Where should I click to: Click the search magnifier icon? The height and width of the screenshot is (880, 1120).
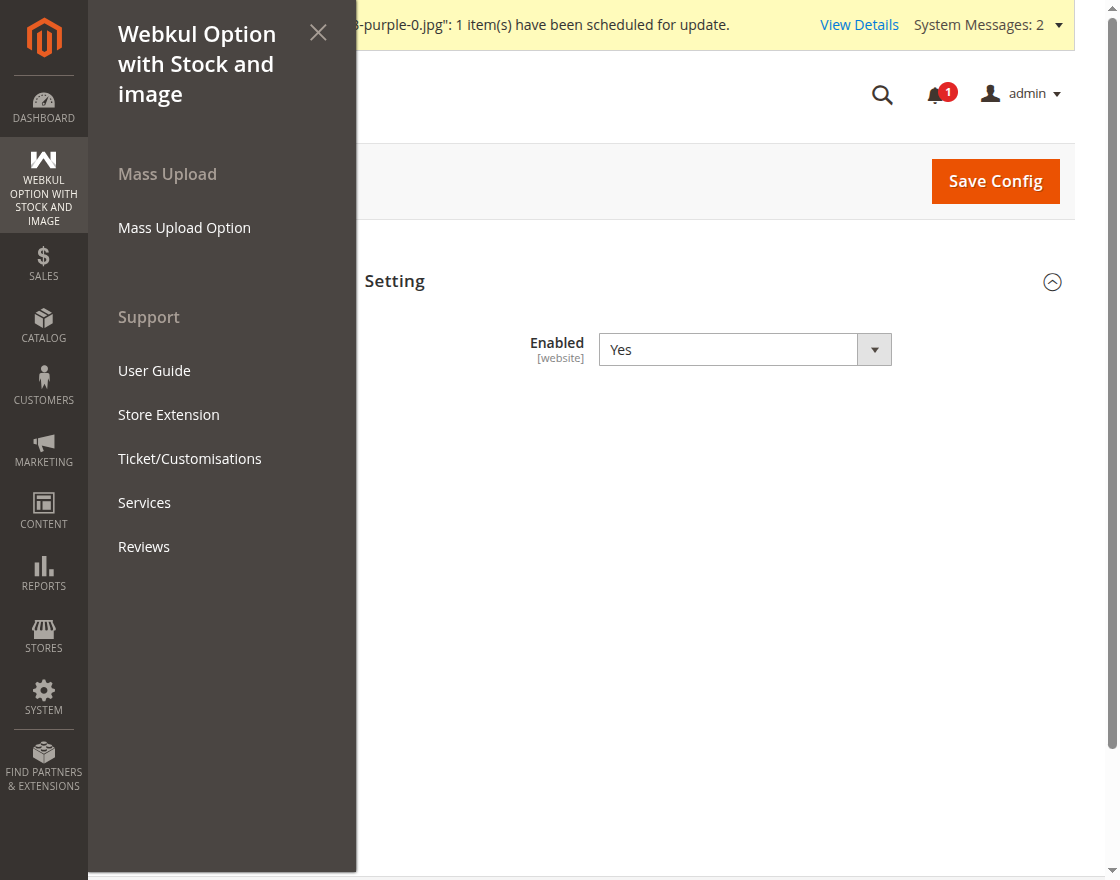pyautogui.click(x=882, y=94)
